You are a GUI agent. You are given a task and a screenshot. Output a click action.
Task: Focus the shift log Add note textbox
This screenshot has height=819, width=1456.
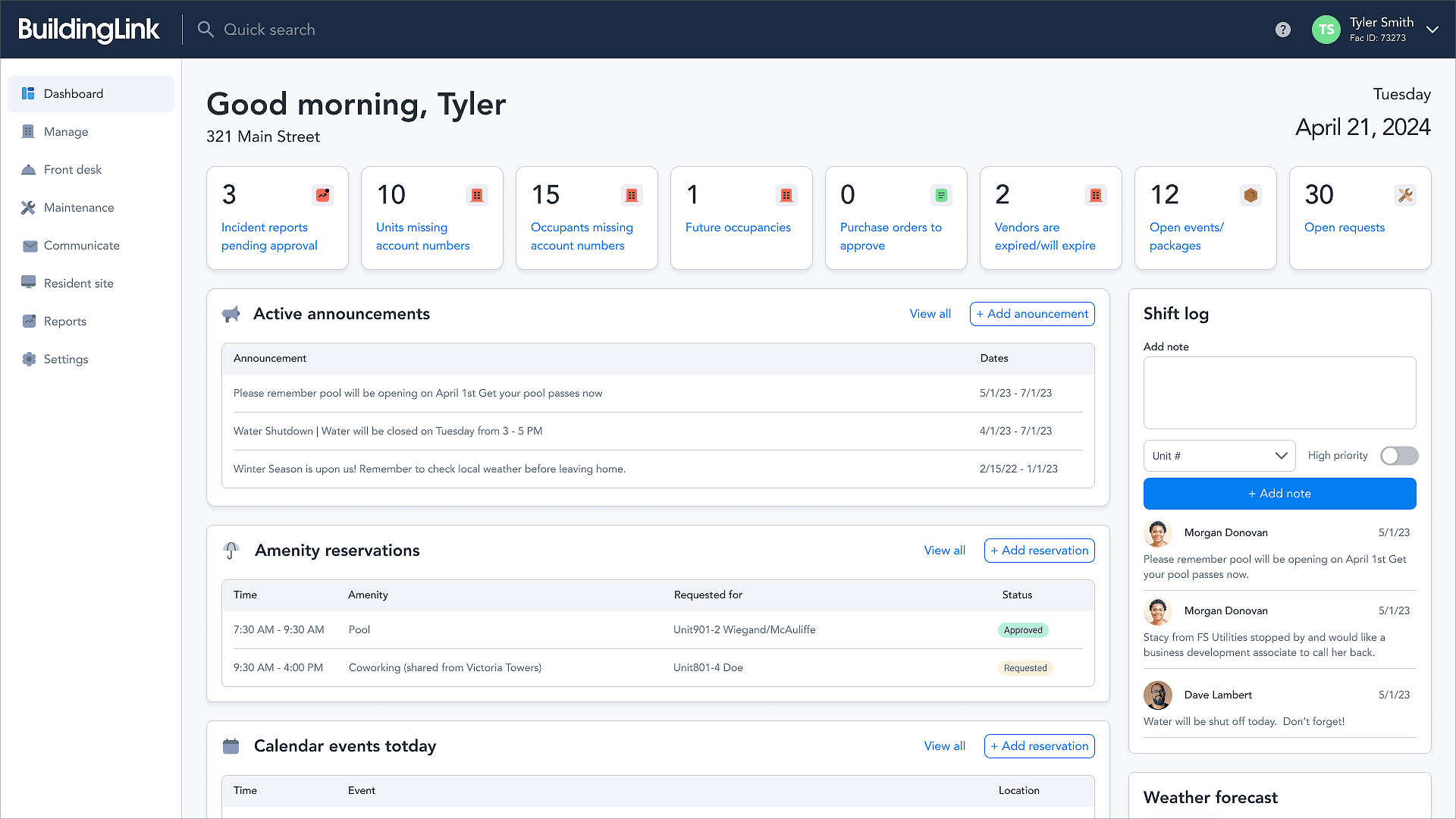coord(1279,393)
